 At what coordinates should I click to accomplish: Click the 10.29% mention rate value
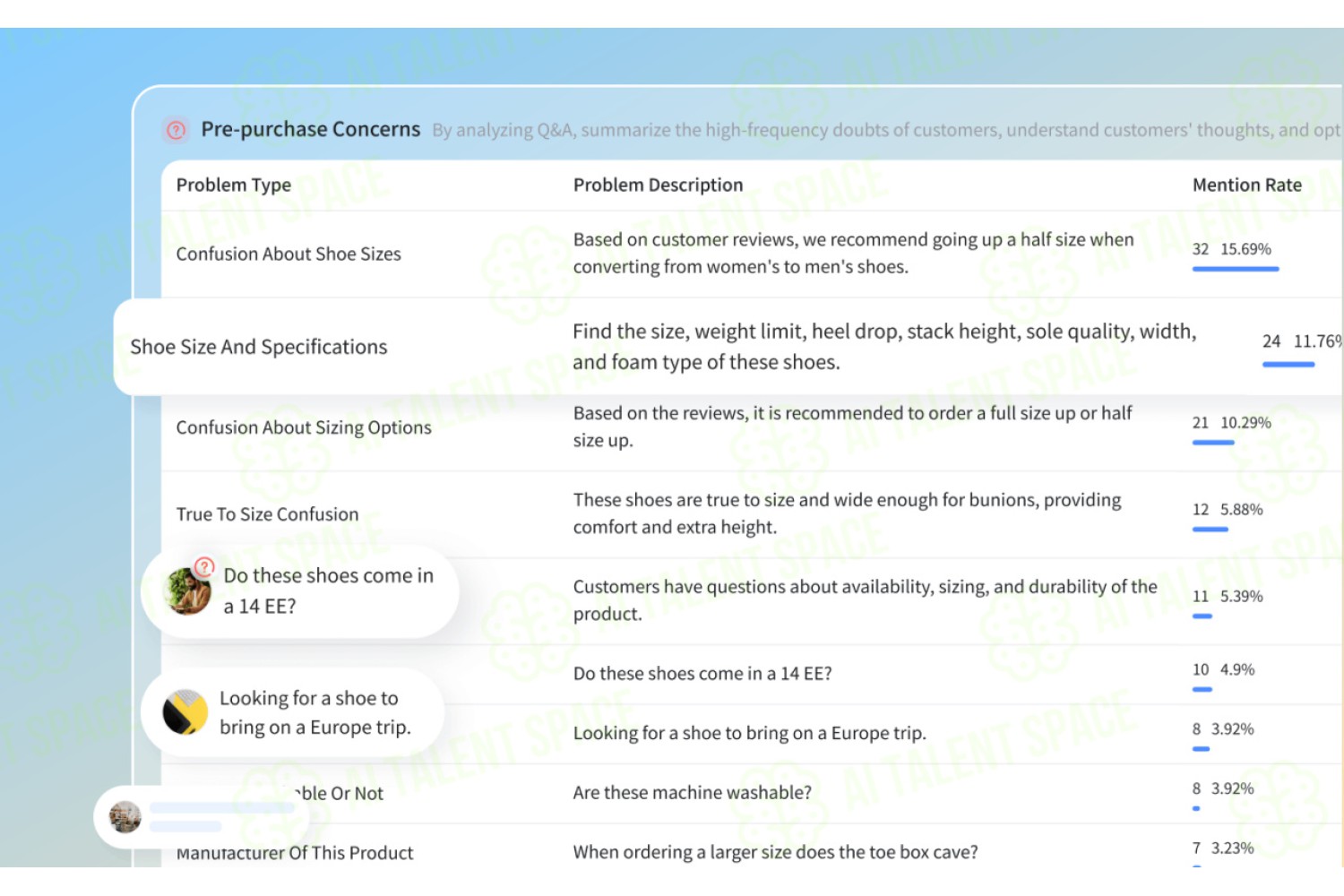point(1245,423)
